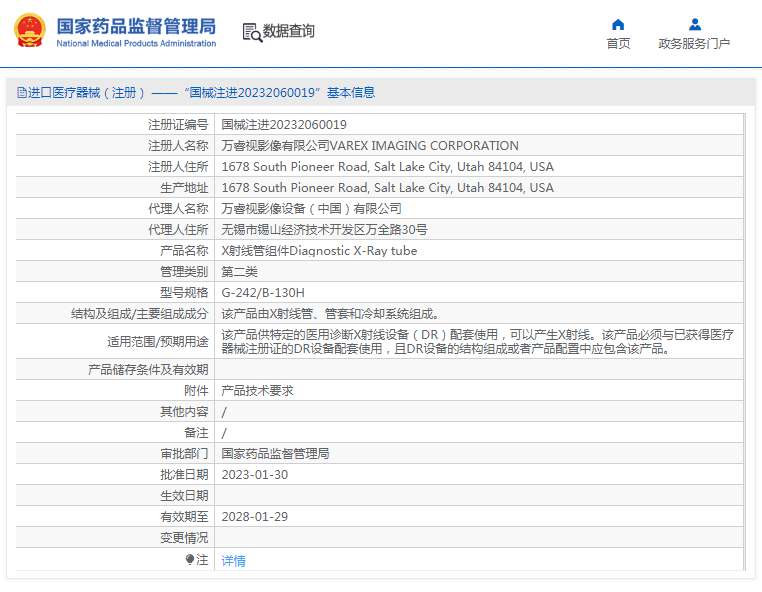This screenshot has height=592, width=762.
Task: Click the 备注 label
Action: (x=196, y=433)
